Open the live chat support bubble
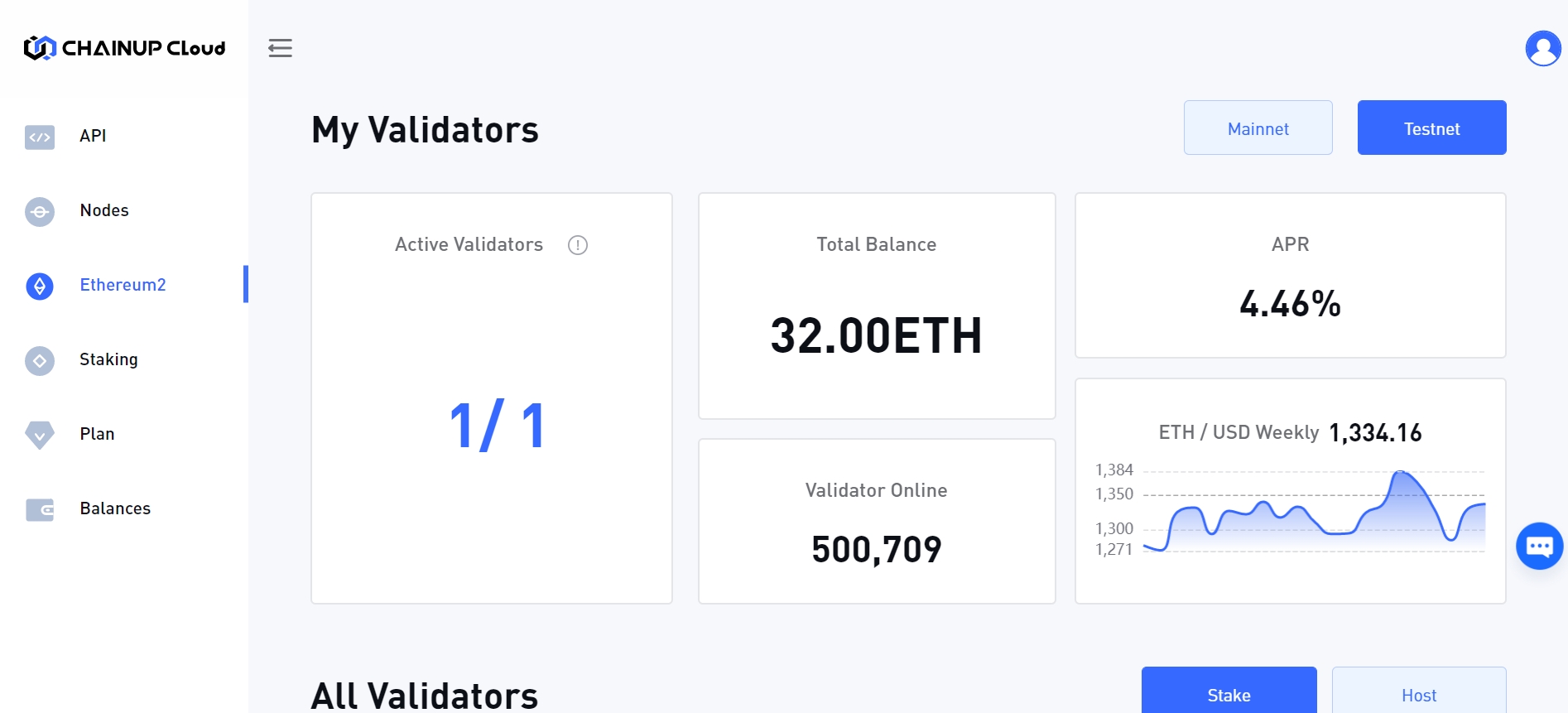This screenshot has width=1568, height=713. (1539, 546)
